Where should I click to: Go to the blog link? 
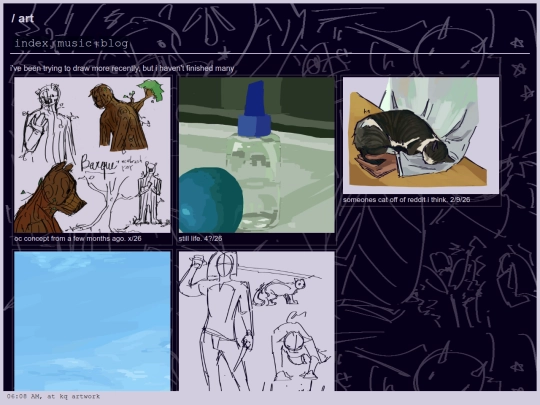(114, 43)
